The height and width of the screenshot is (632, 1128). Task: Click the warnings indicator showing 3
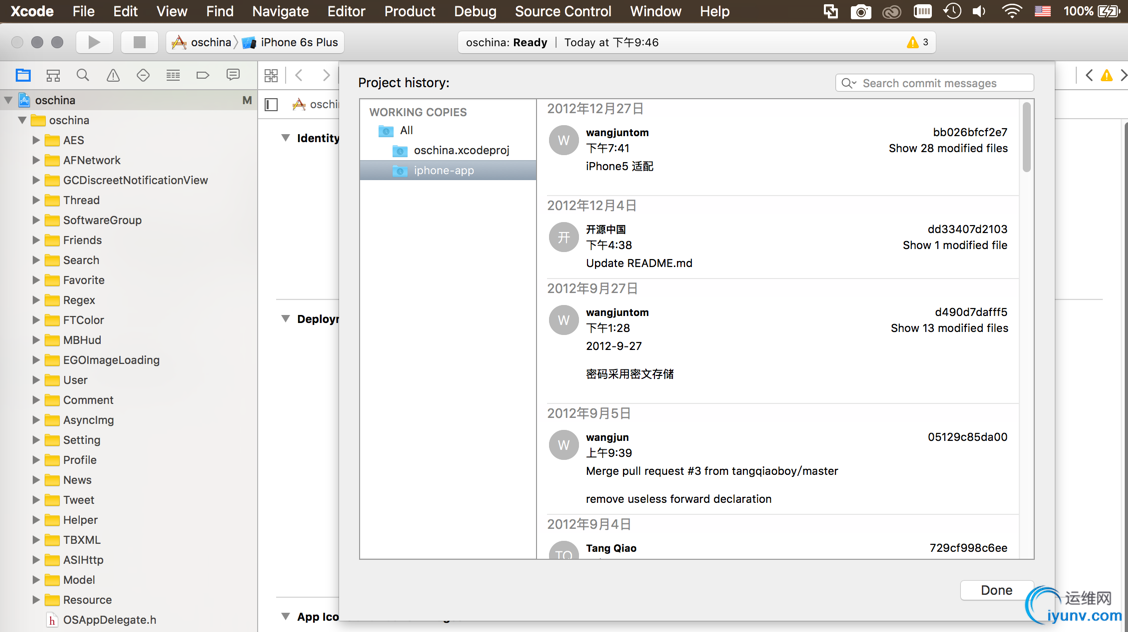(917, 42)
